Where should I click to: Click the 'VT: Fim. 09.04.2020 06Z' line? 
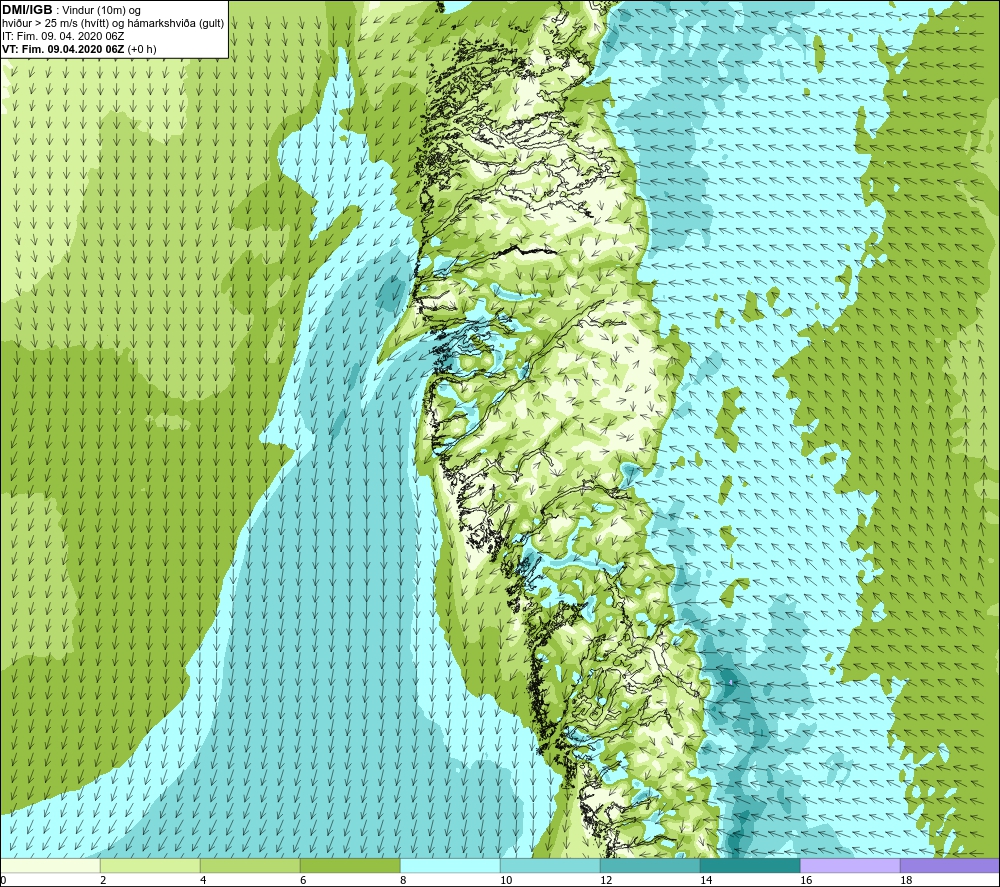click(x=79, y=49)
